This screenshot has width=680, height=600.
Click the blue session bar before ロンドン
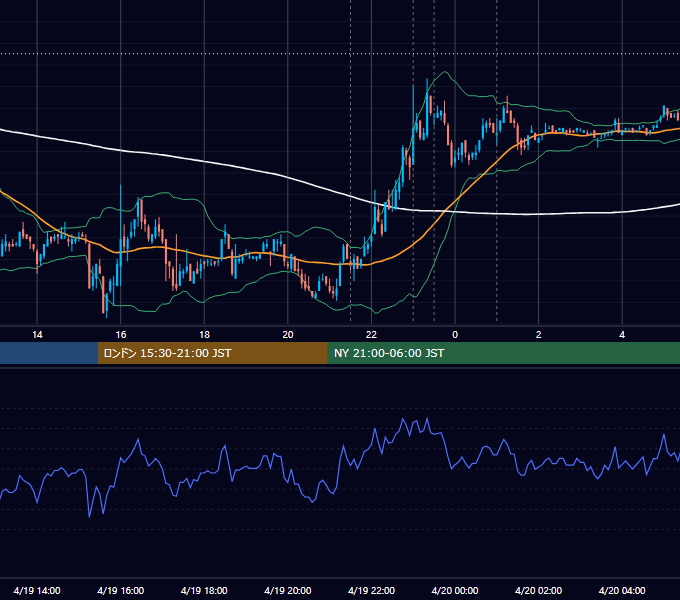click(49, 353)
